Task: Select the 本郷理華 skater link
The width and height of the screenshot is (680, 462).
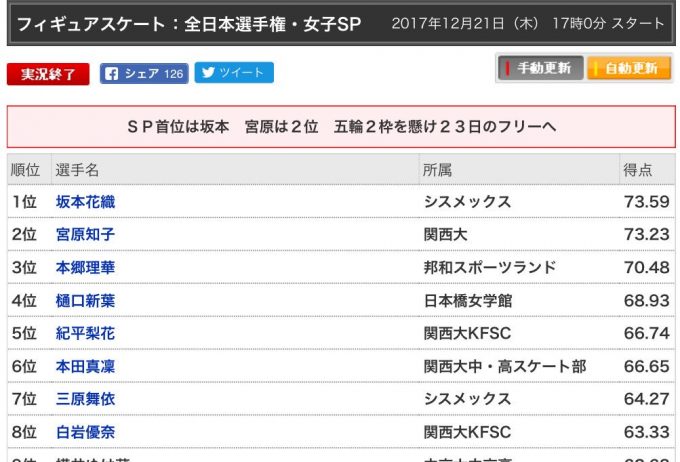Action: click(x=85, y=268)
